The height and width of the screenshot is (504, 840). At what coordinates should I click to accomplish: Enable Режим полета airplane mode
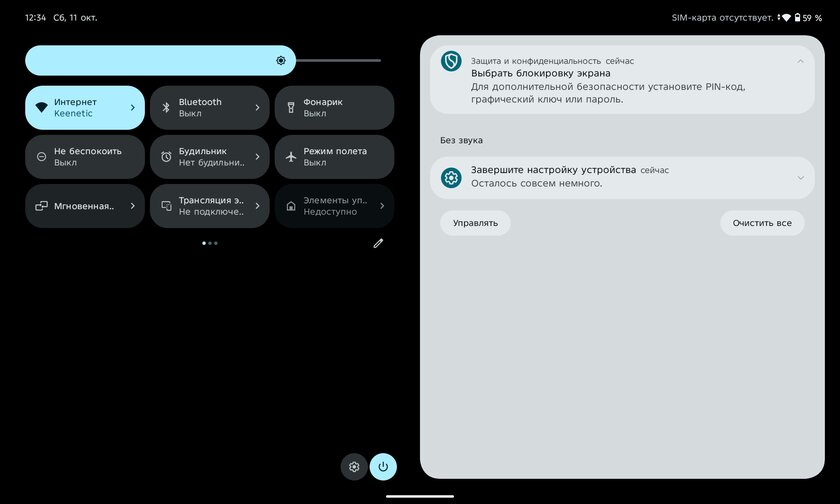pyautogui.click(x=334, y=157)
